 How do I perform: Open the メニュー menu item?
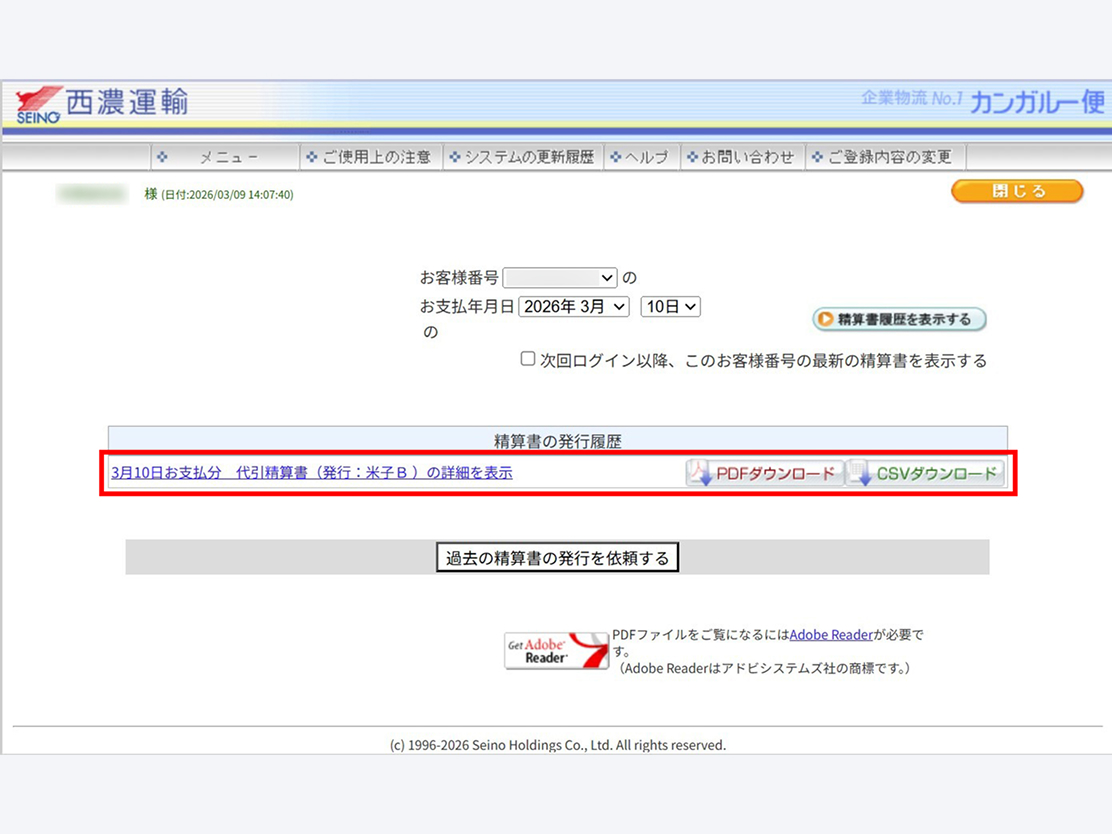click(x=226, y=157)
